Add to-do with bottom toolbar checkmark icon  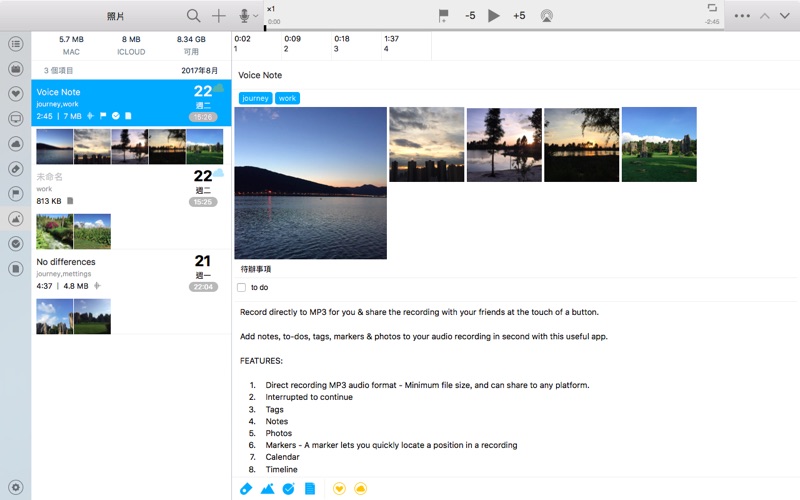coord(289,489)
